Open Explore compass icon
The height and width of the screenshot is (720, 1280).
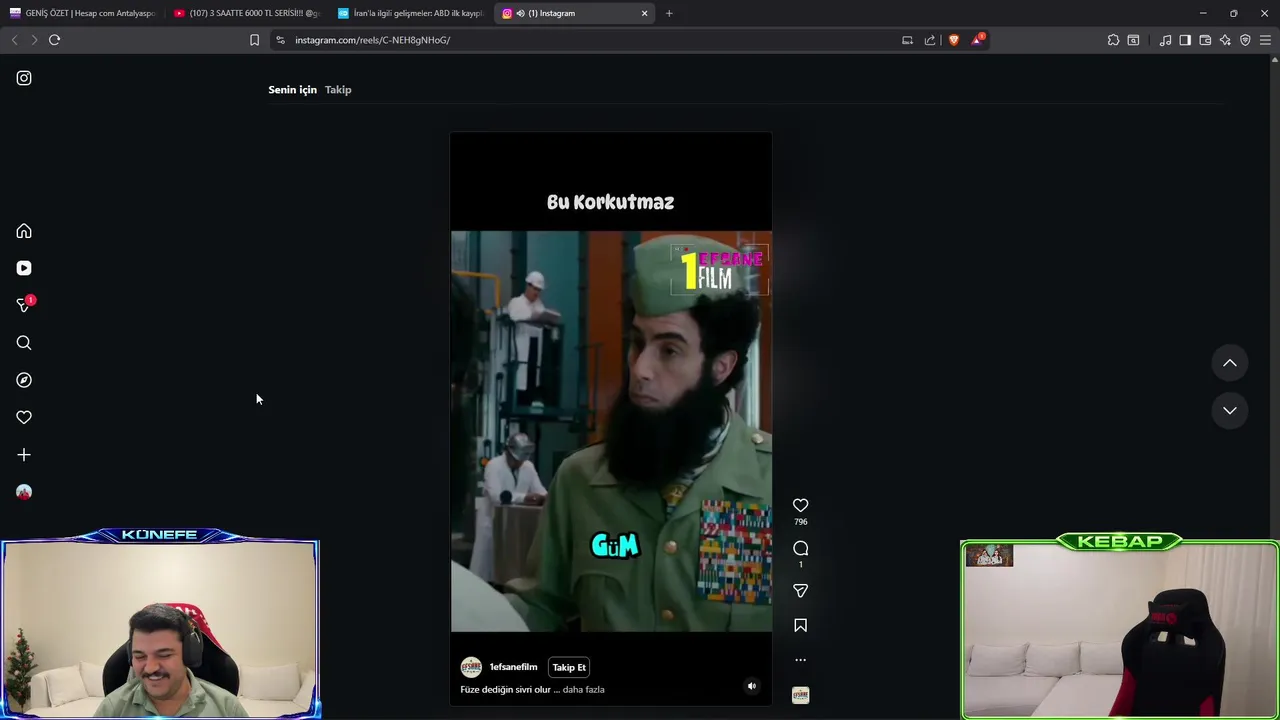[x=24, y=380]
